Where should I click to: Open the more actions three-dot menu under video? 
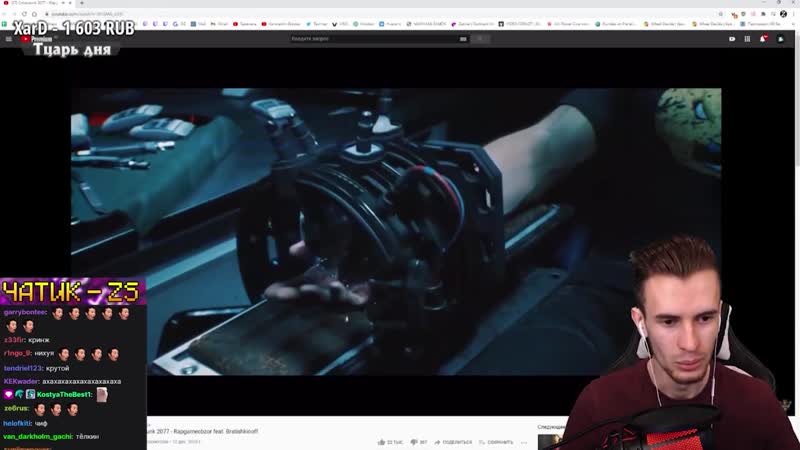(524, 442)
